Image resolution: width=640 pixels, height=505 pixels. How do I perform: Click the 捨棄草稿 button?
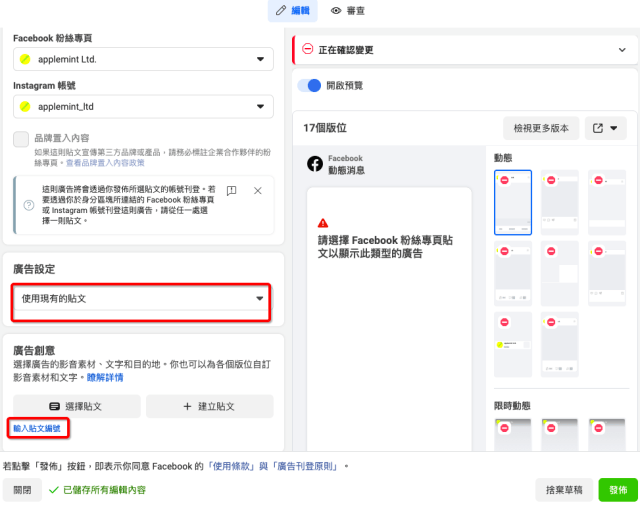point(564,490)
